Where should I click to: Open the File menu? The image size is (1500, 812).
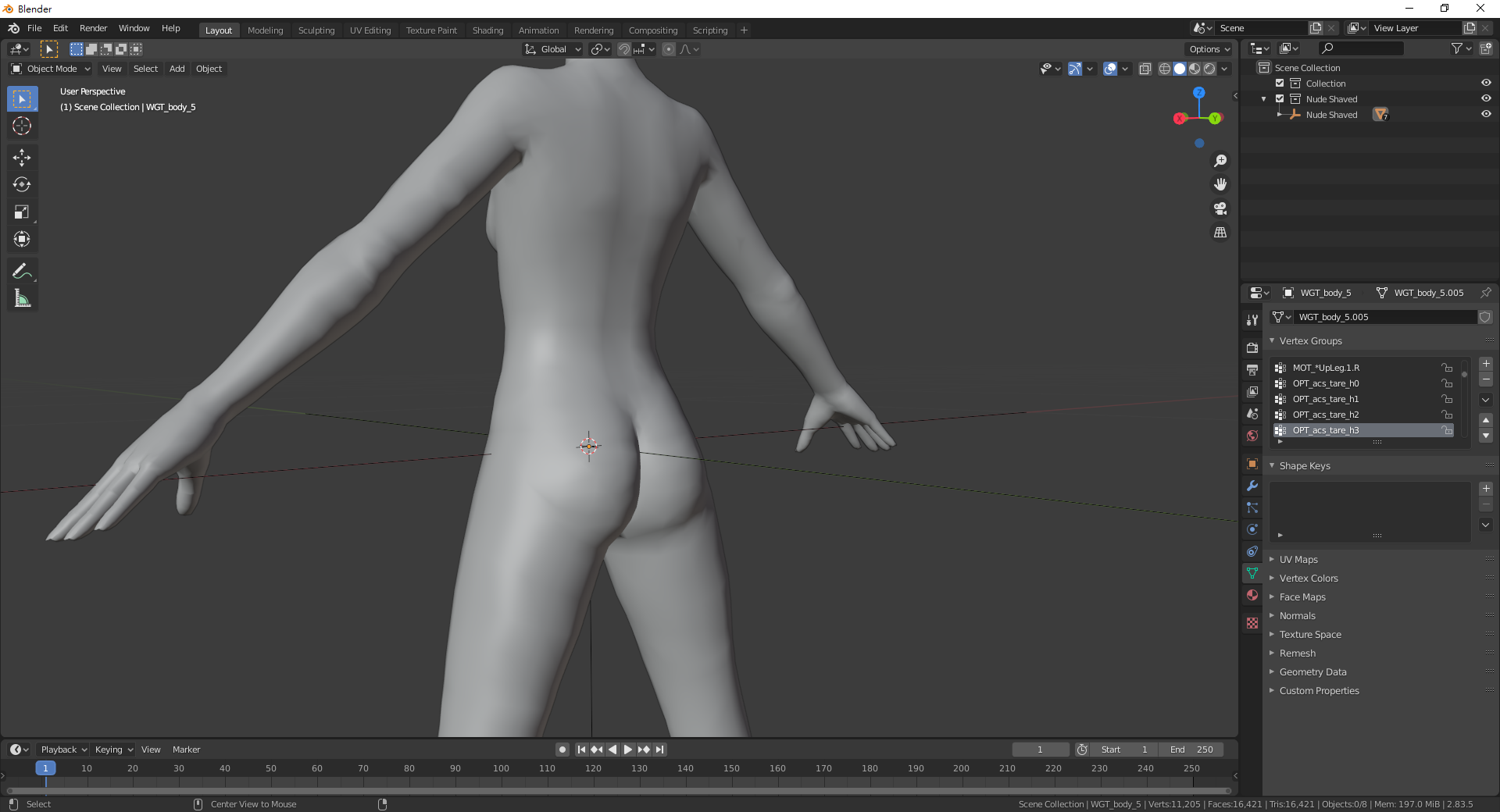coord(34,28)
